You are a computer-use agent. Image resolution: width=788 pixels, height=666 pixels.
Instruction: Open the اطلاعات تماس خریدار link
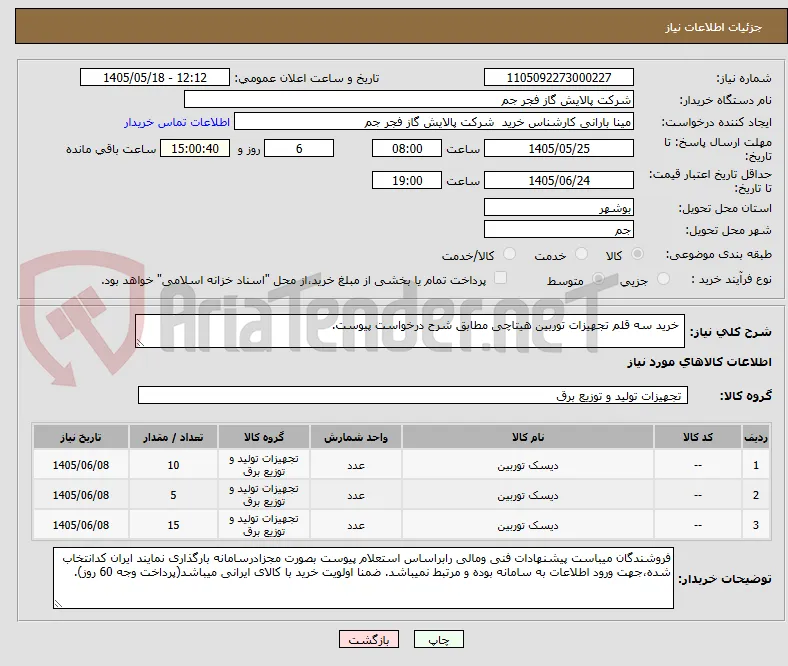click(x=177, y=122)
